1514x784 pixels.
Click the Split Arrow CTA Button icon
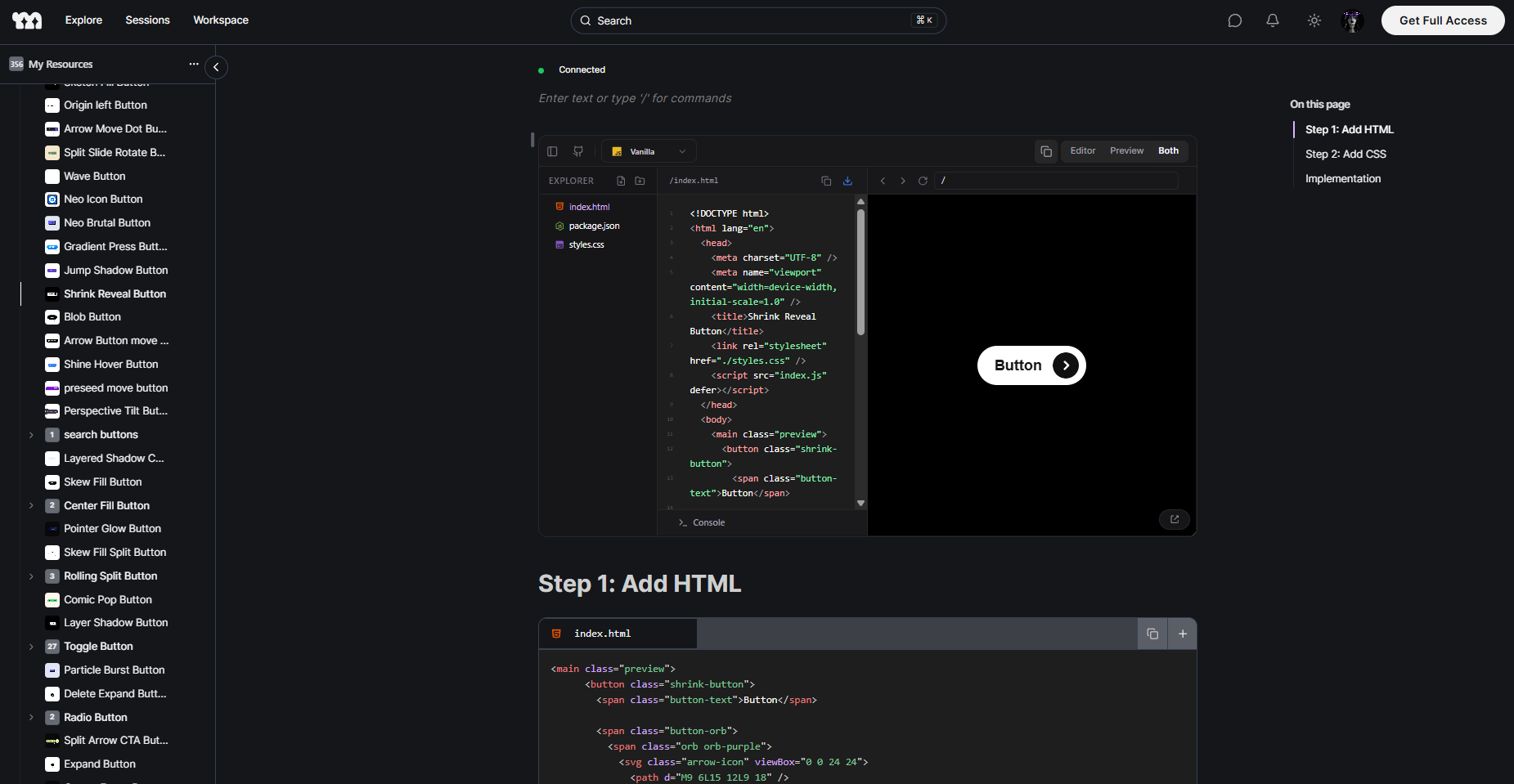click(52, 741)
